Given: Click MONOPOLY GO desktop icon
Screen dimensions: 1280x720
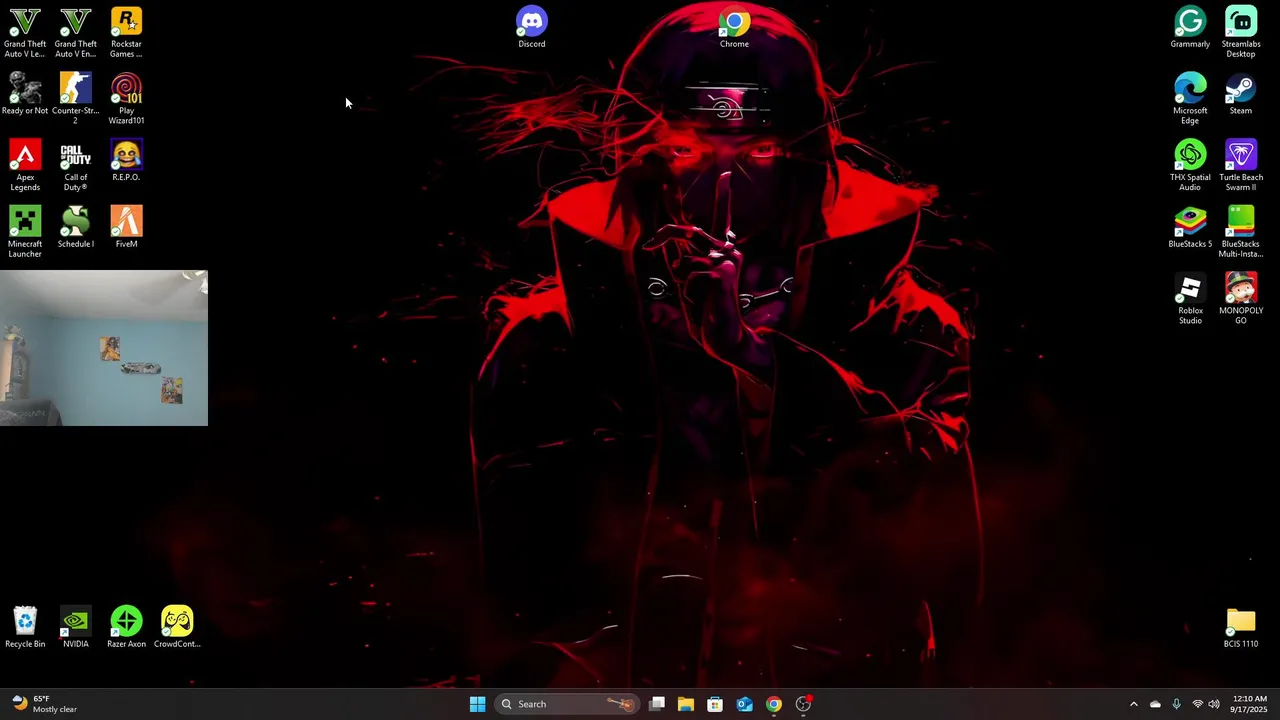Looking at the screenshot, I should point(1241,299).
